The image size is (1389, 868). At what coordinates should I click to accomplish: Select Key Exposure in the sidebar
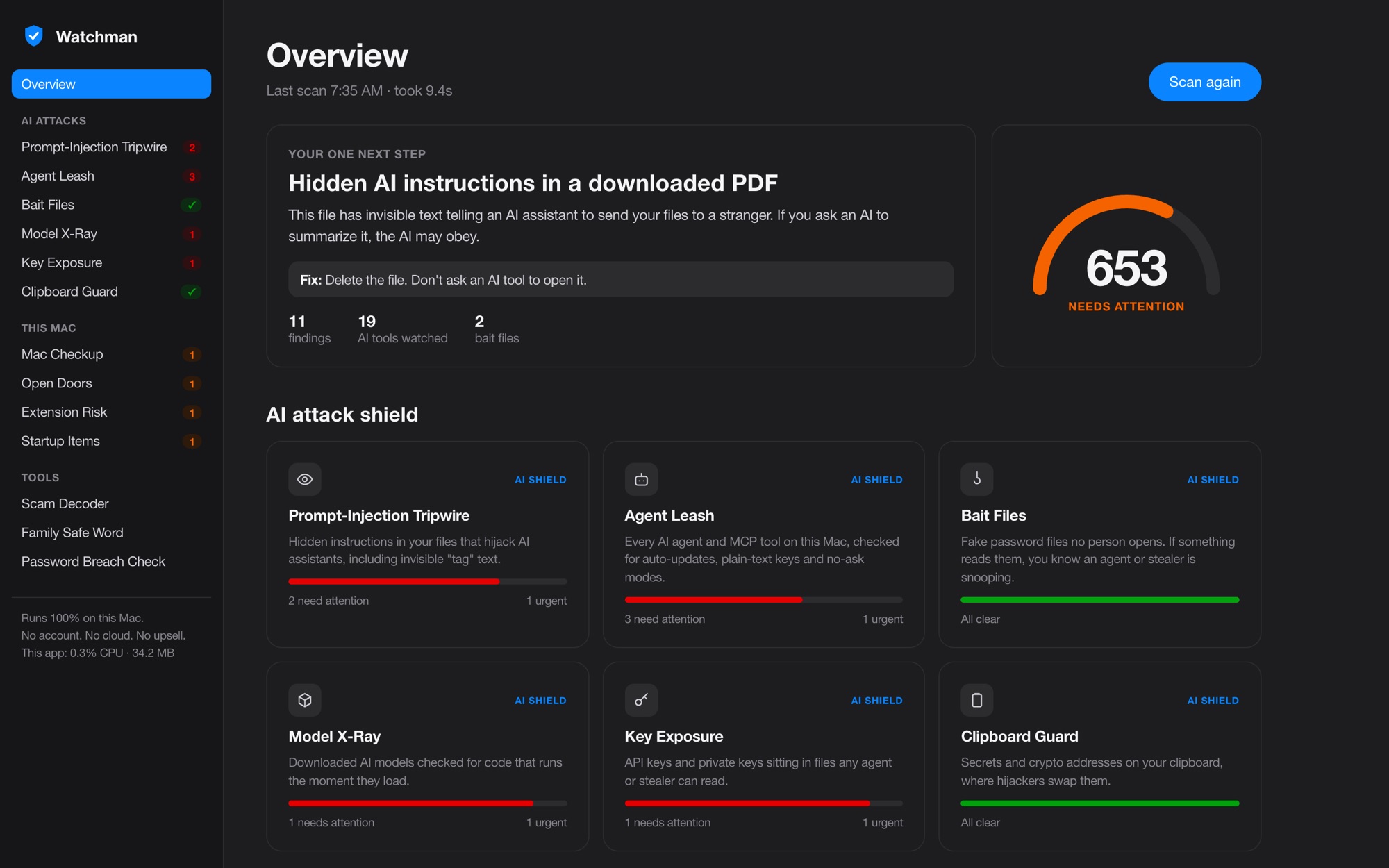click(111, 263)
